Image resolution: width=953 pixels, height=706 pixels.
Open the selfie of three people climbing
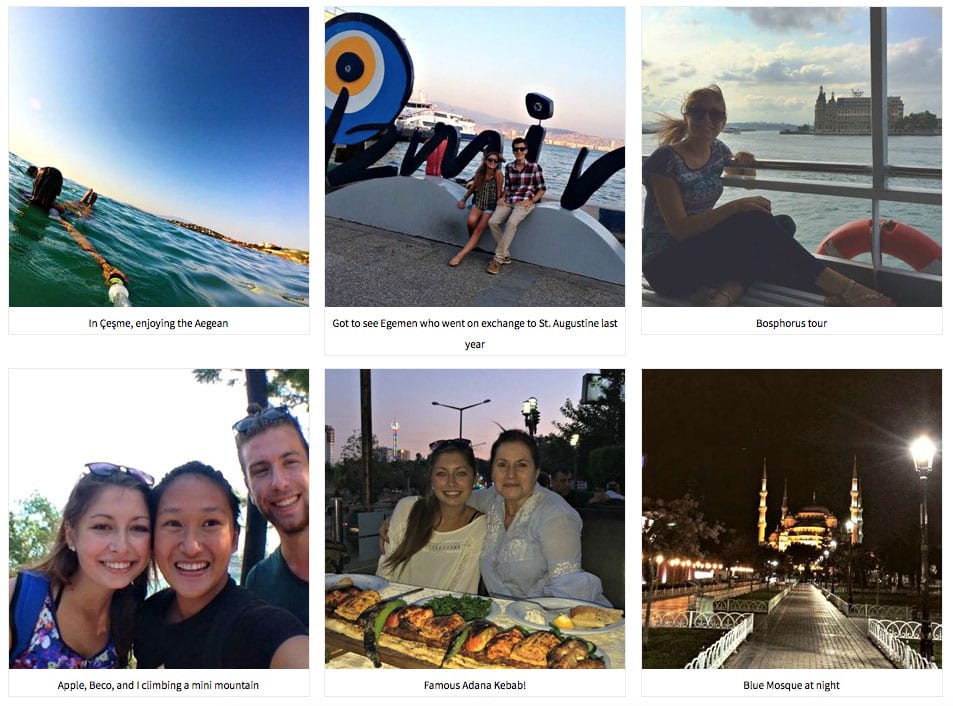(159, 518)
